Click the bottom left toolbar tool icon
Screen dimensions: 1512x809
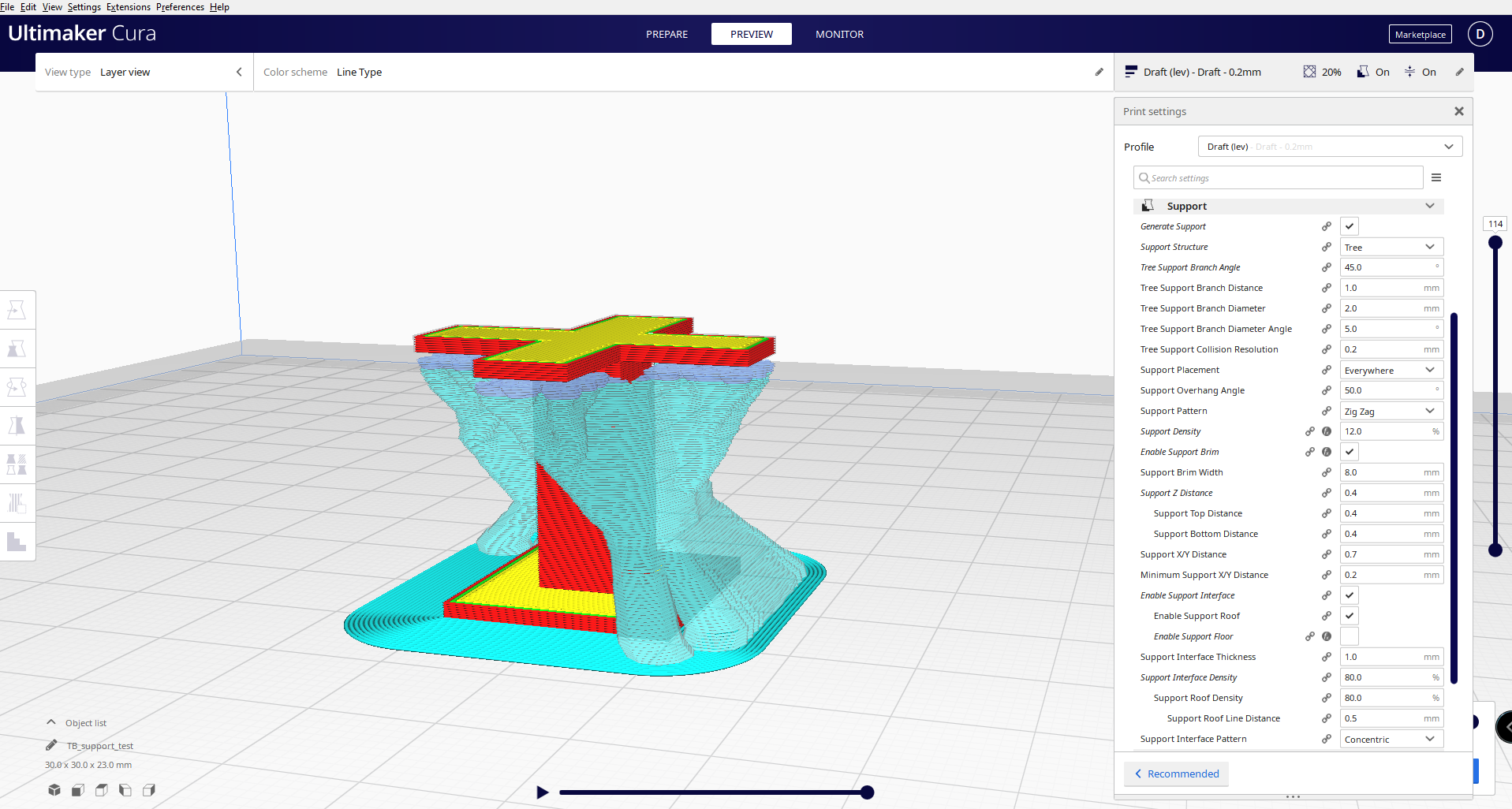tap(17, 542)
